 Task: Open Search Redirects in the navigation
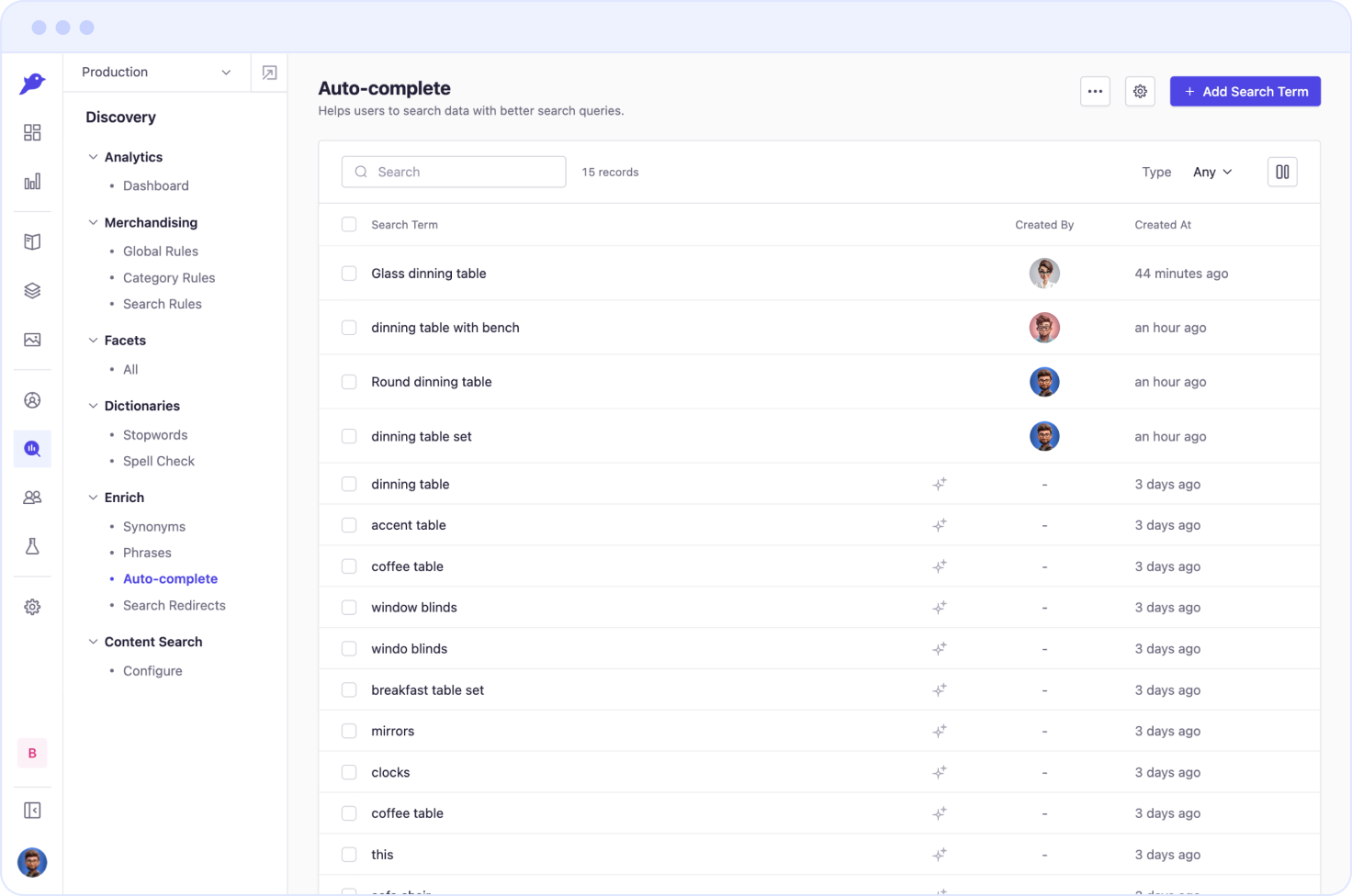tap(174, 606)
